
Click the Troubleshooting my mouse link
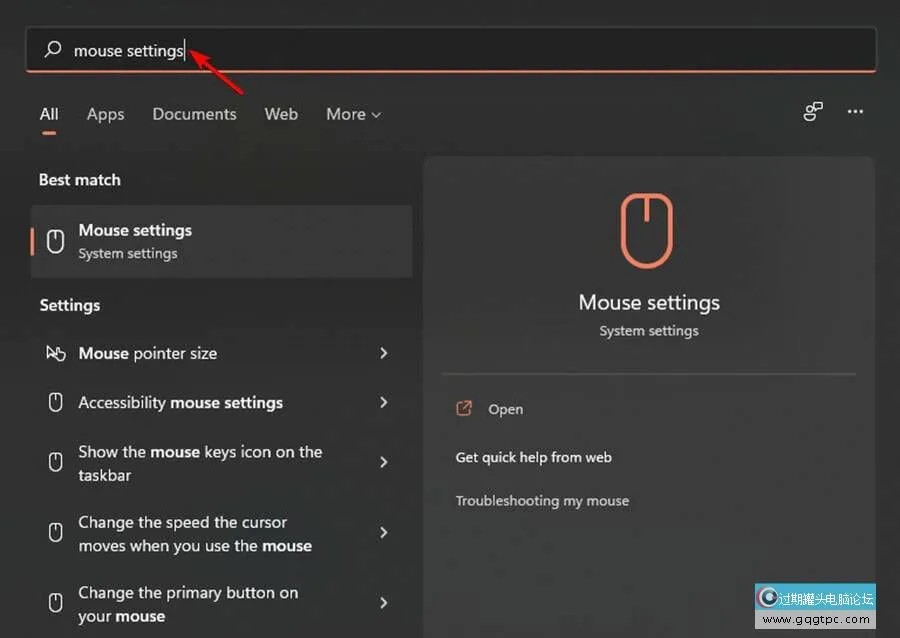point(542,501)
